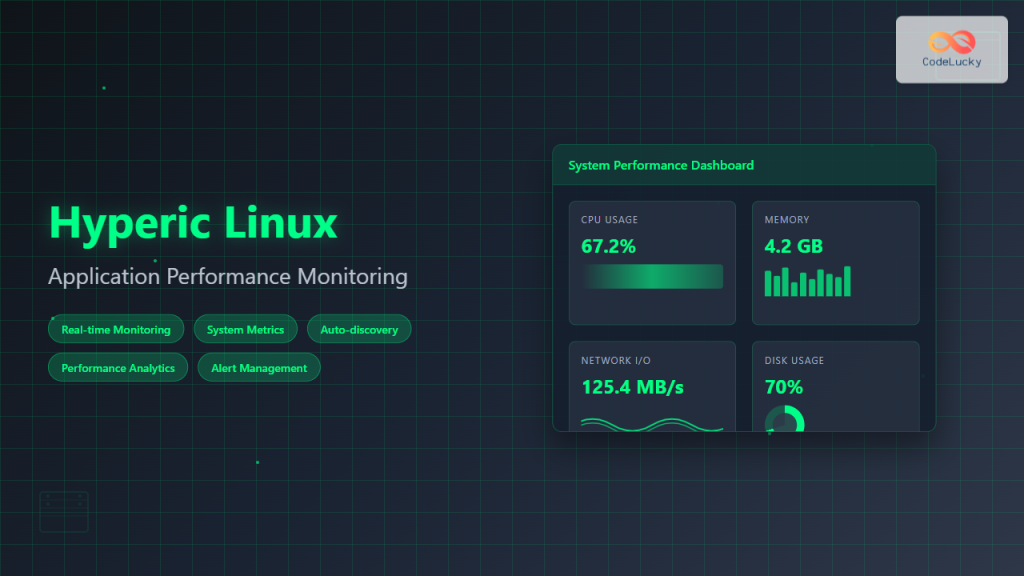Click the System Metrics button

245,328
